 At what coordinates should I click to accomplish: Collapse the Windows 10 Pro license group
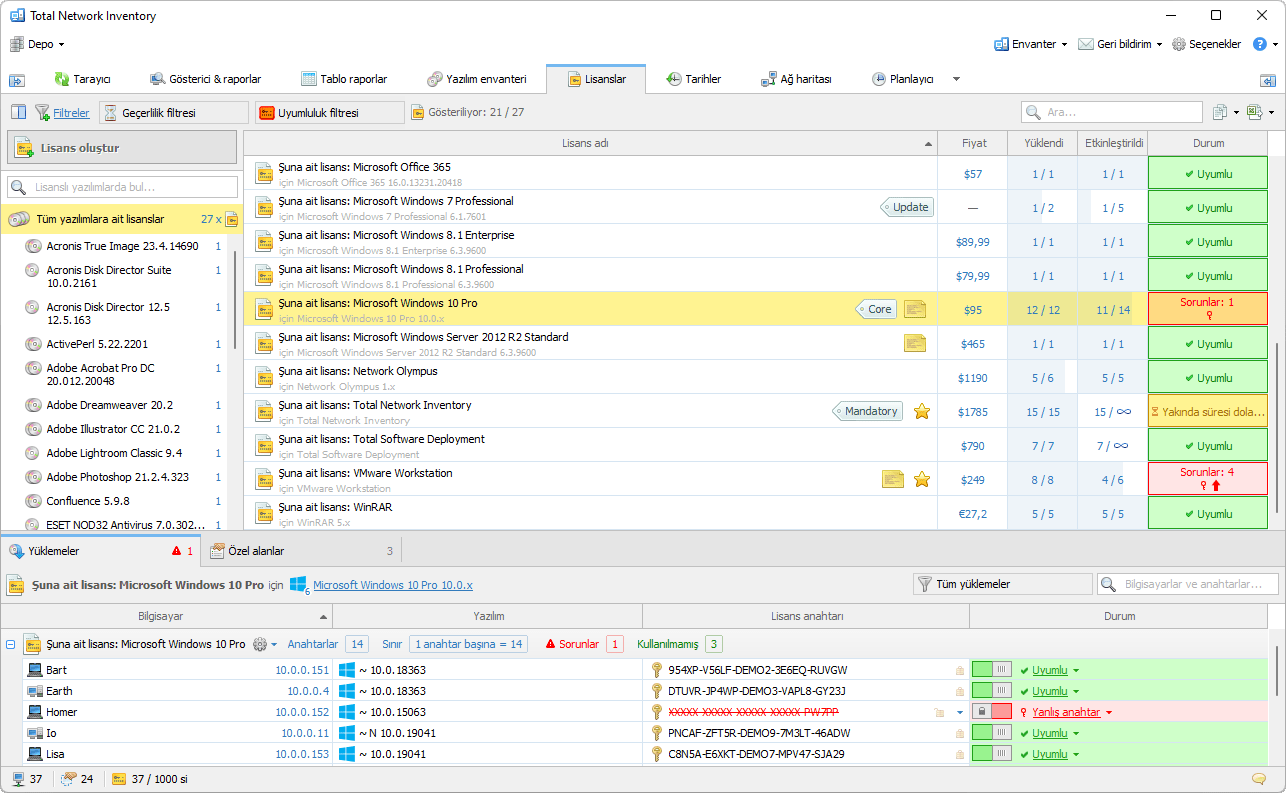click(x=11, y=645)
